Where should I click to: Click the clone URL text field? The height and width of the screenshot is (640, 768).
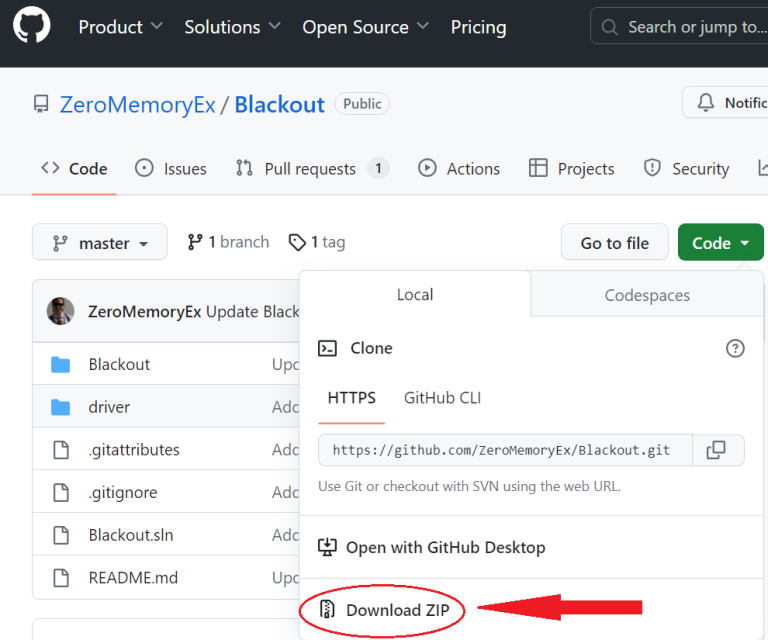pyautogui.click(x=505, y=450)
